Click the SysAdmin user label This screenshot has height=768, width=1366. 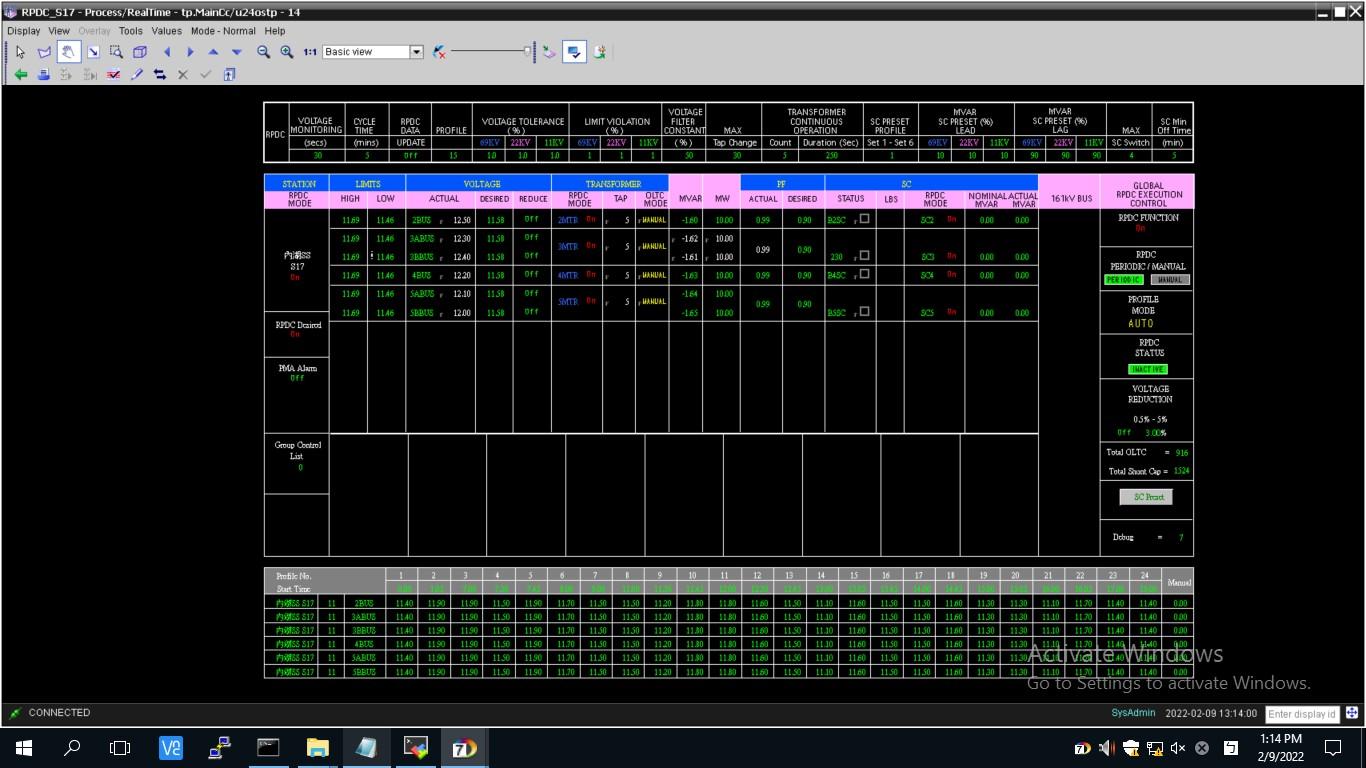pos(1133,713)
